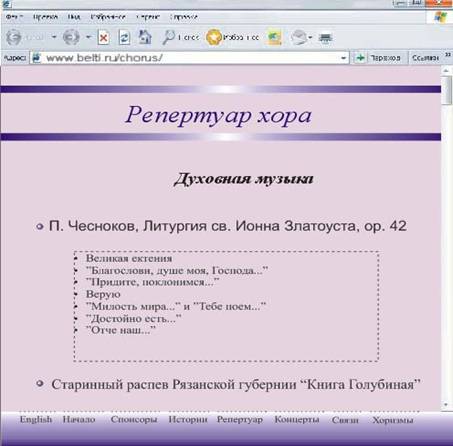
Task: Open the Репертуар footer link
Action: pos(240,420)
